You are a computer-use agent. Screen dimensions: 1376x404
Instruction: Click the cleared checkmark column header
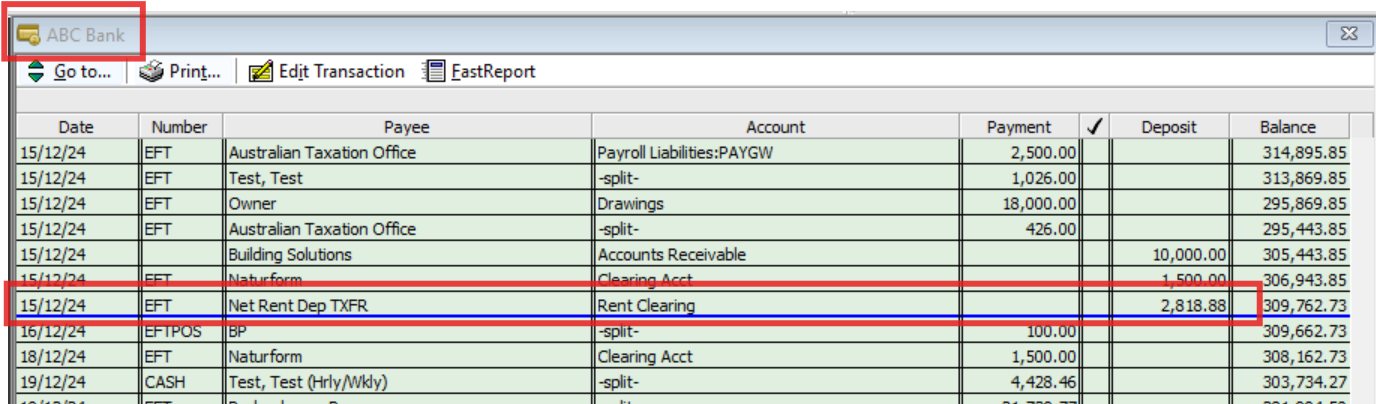point(1095,127)
